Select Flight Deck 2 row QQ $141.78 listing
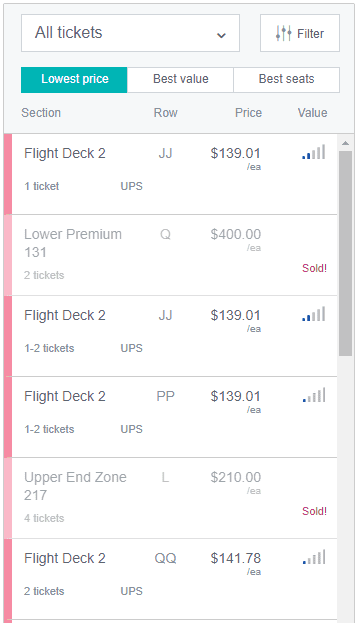 pos(170,579)
